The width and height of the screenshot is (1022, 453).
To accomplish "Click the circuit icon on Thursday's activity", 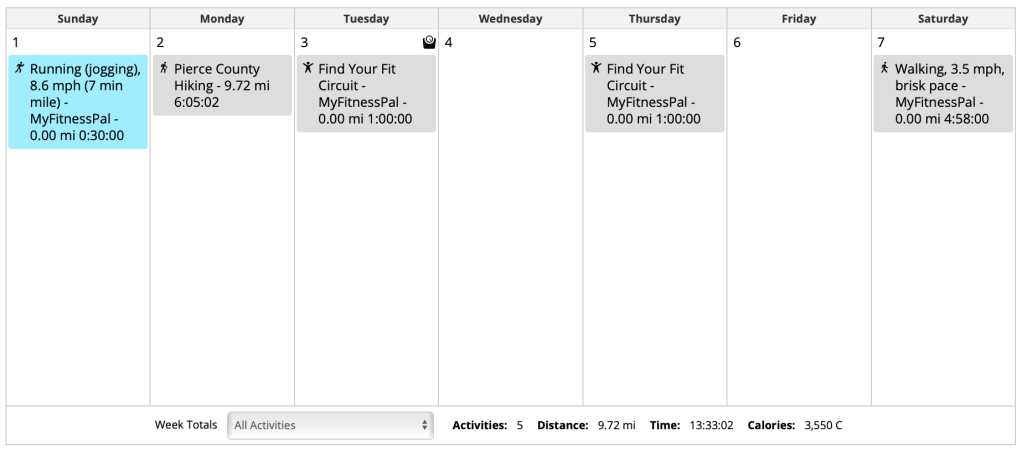I will click(x=596, y=68).
